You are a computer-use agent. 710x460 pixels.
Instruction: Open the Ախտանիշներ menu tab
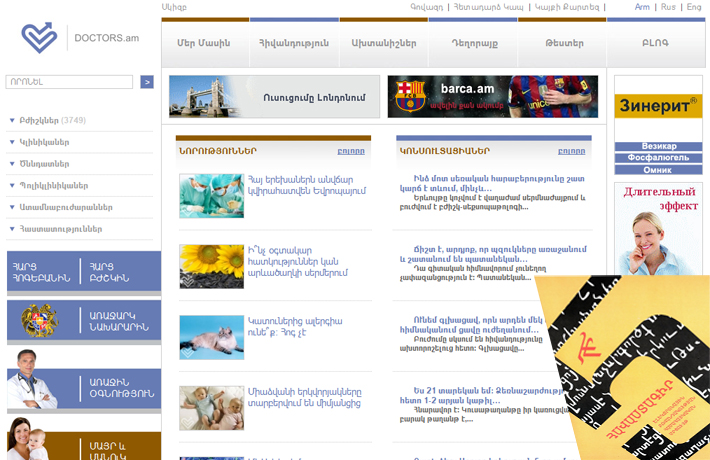pos(384,43)
